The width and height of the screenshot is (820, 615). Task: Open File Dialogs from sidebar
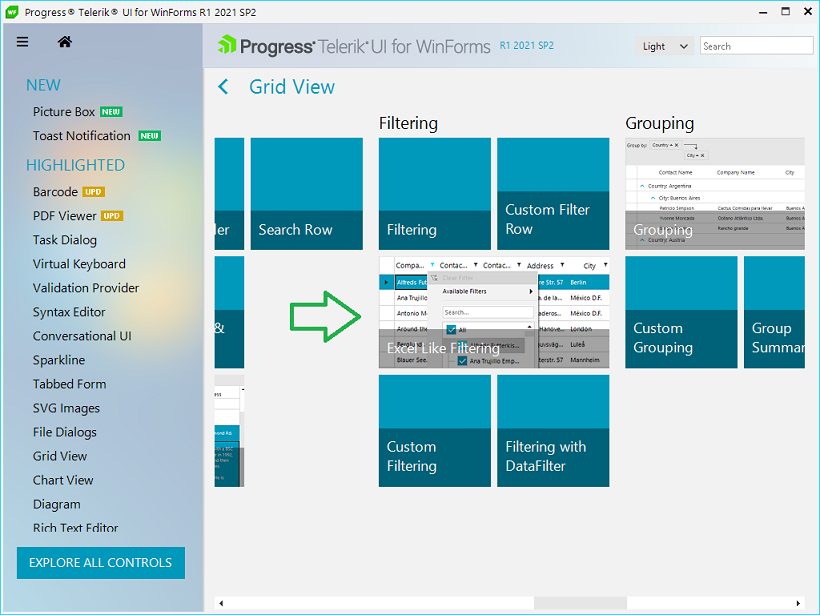tap(65, 432)
